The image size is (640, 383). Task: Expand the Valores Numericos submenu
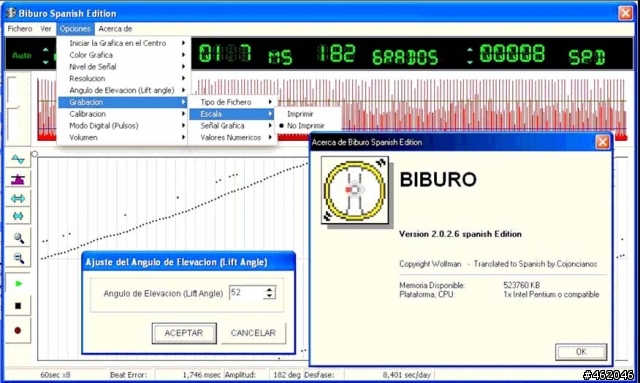[232, 138]
